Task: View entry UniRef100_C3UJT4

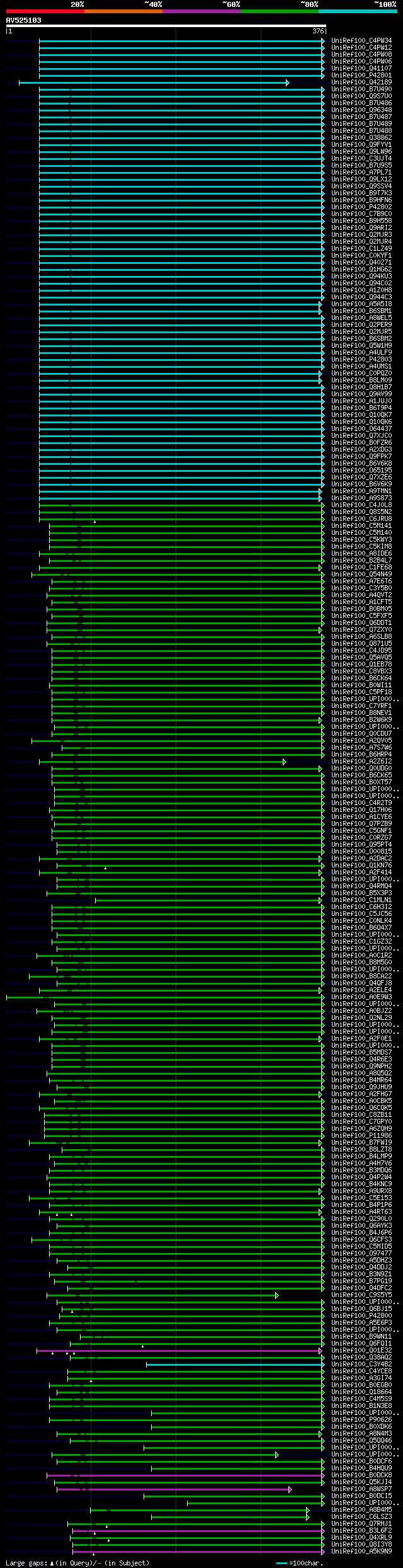Action: [361, 159]
